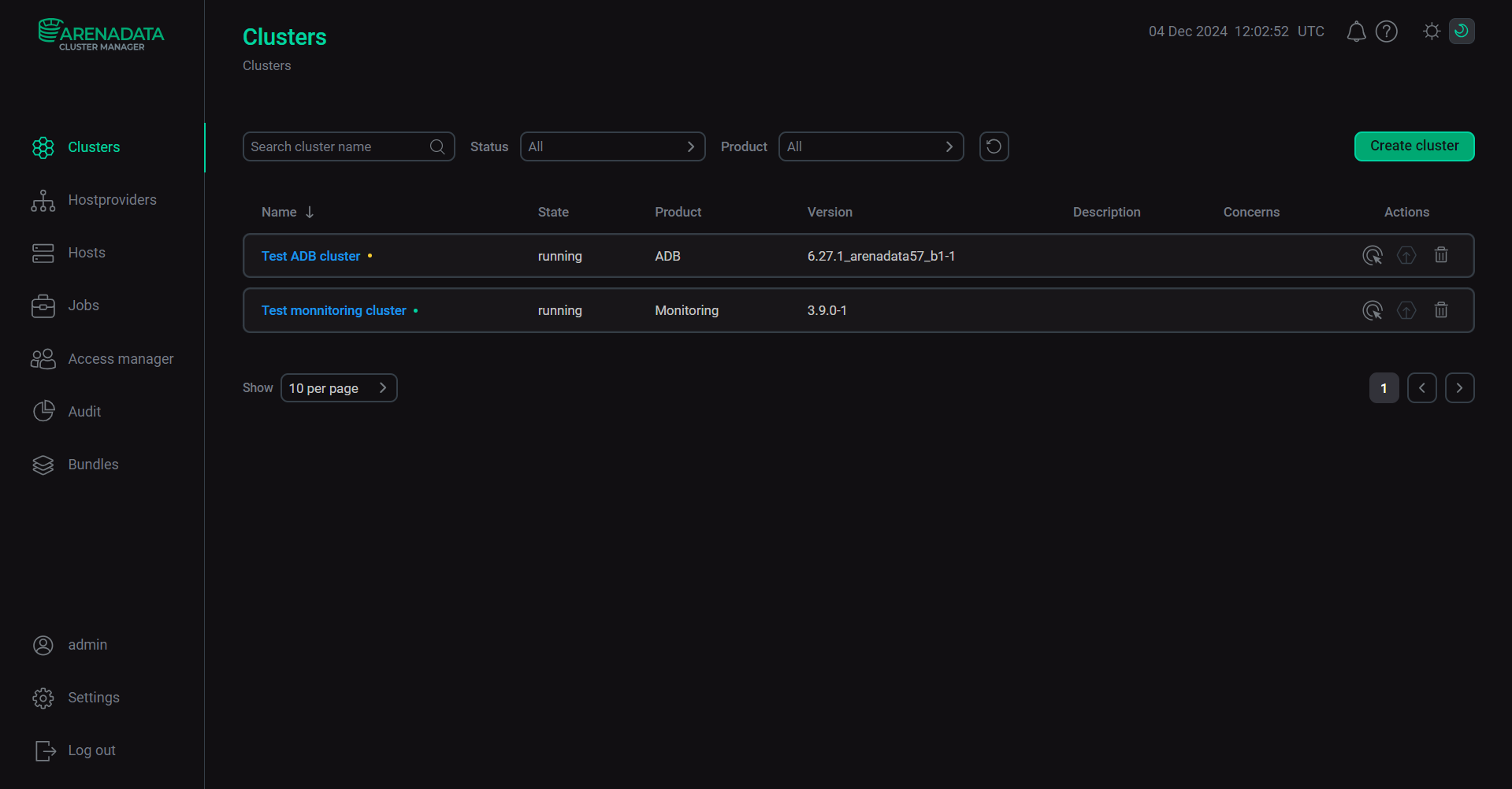
Task: Switch to dark theme moon icon
Action: 1461,31
